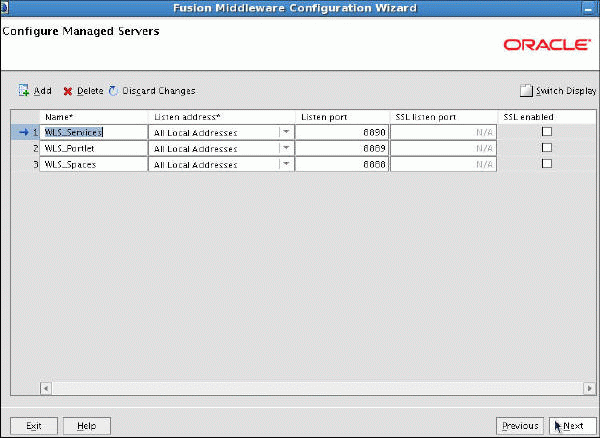600x438 pixels.
Task: Click the red Delete X icon
Action: point(68,91)
